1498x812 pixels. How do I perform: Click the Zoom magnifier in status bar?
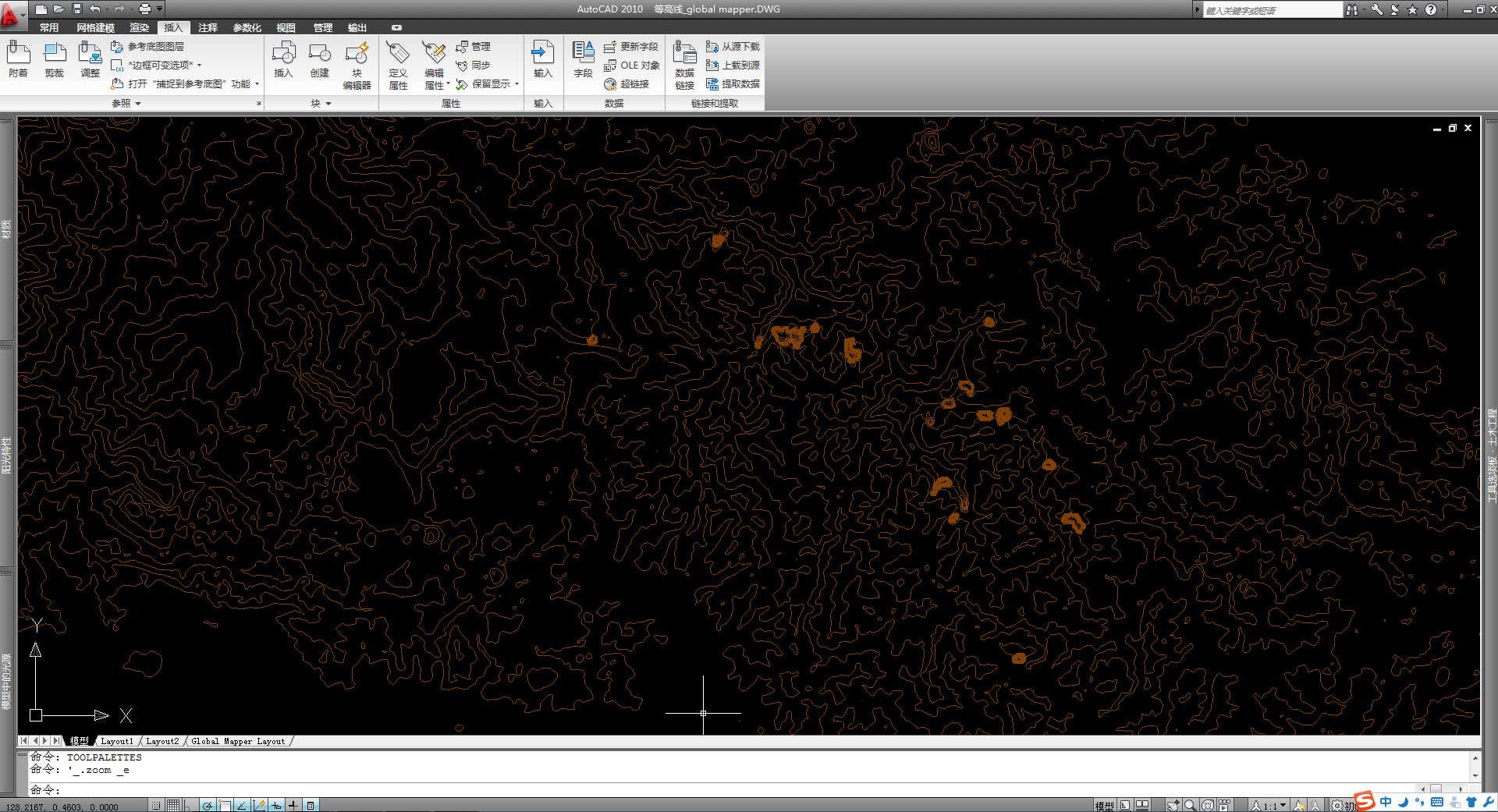pos(1190,806)
